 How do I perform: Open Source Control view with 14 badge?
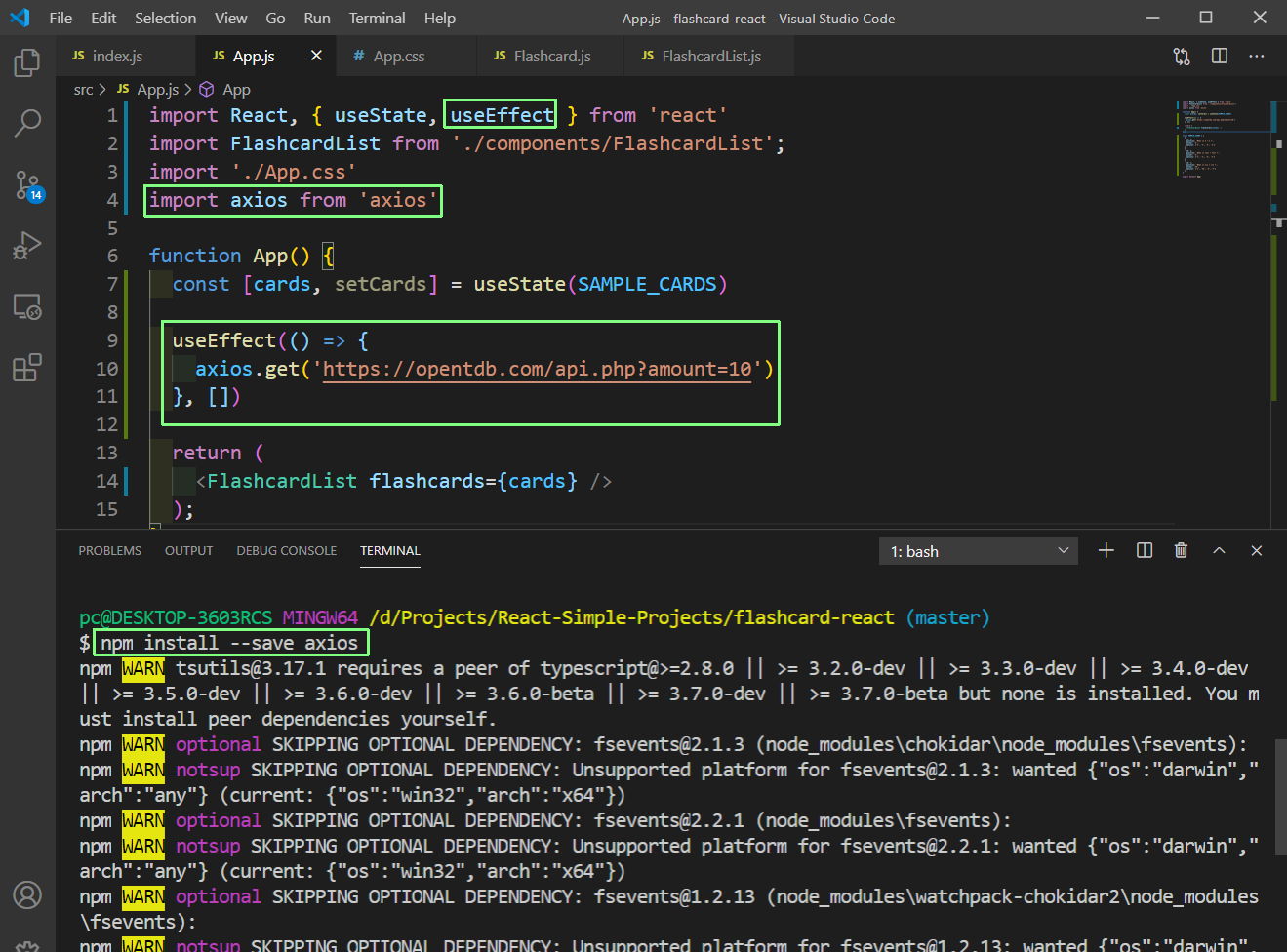point(27,184)
